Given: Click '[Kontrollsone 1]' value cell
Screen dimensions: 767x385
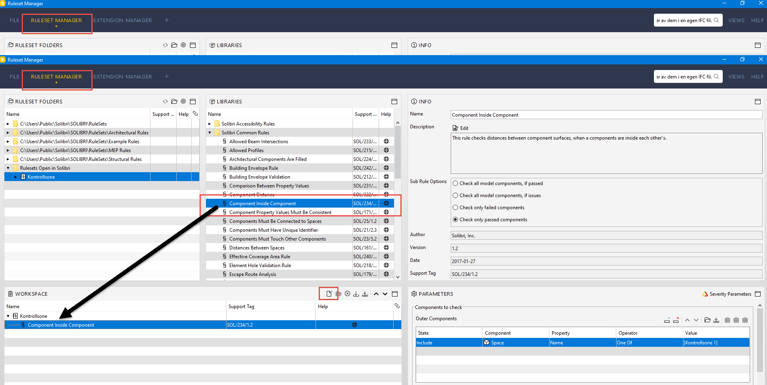Looking at the screenshot, I should coord(700,343).
